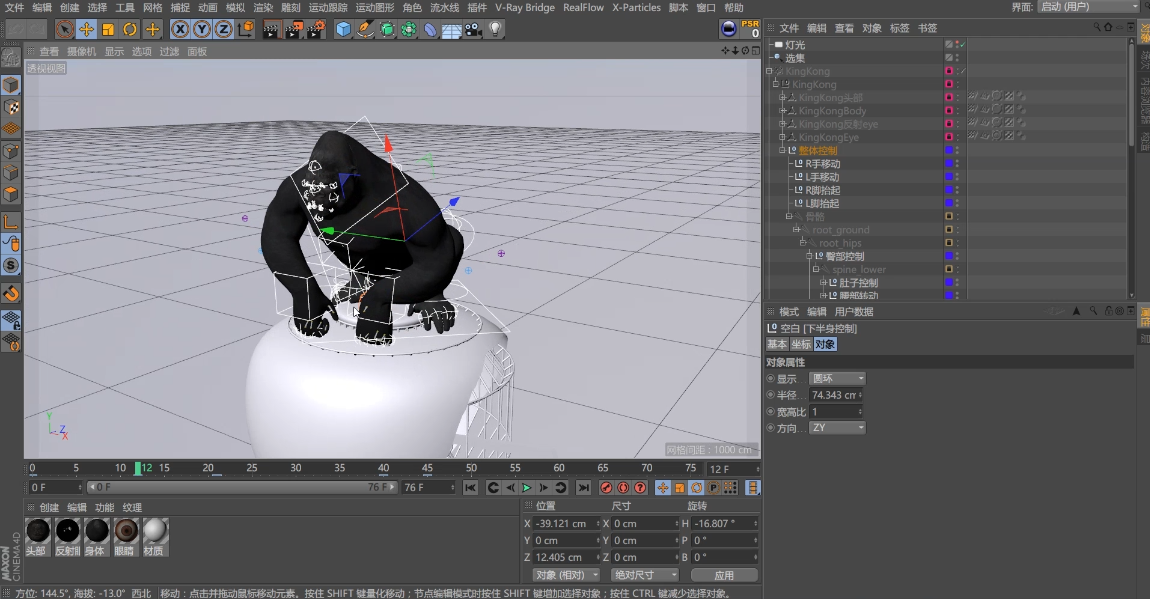This screenshot has width=1150, height=599.
Task: Toggle X axis lock
Action: (180, 29)
